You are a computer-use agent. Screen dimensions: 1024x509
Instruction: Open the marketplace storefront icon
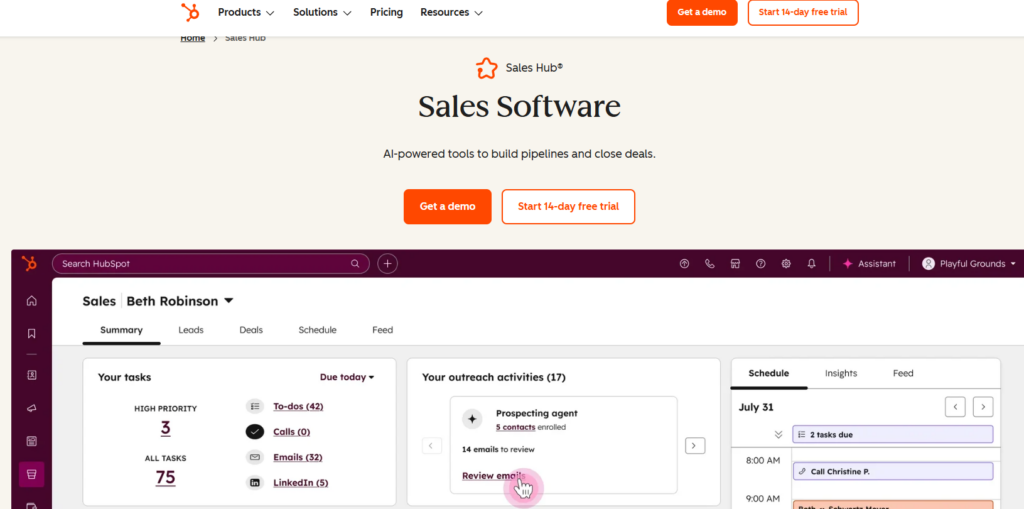tap(735, 264)
